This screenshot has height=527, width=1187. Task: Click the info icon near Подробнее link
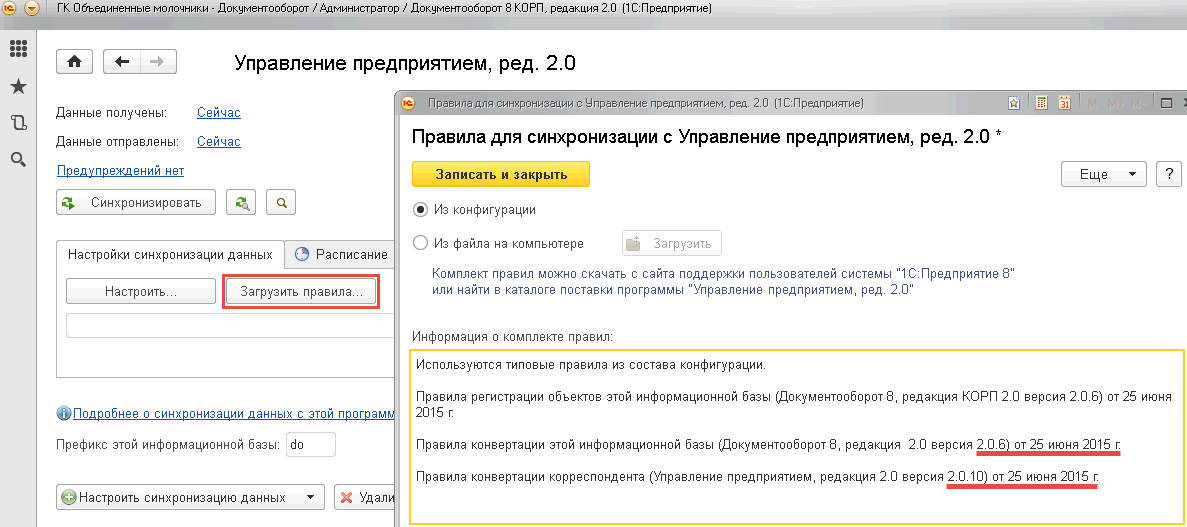pyautogui.click(x=64, y=413)
